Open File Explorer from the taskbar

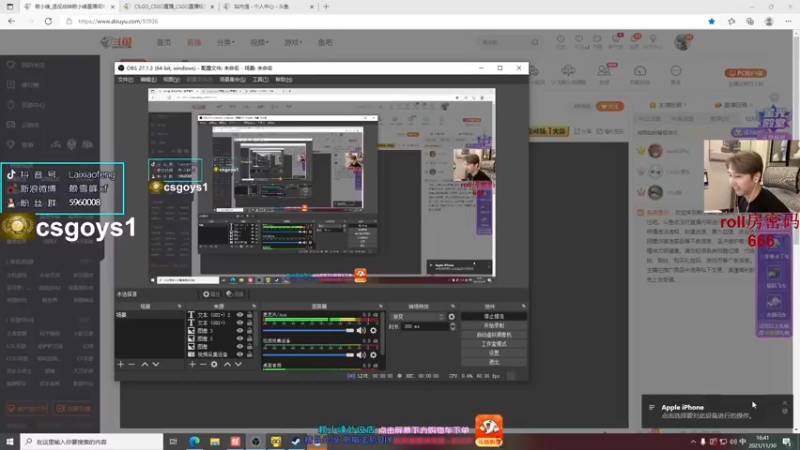click(215, 441)
